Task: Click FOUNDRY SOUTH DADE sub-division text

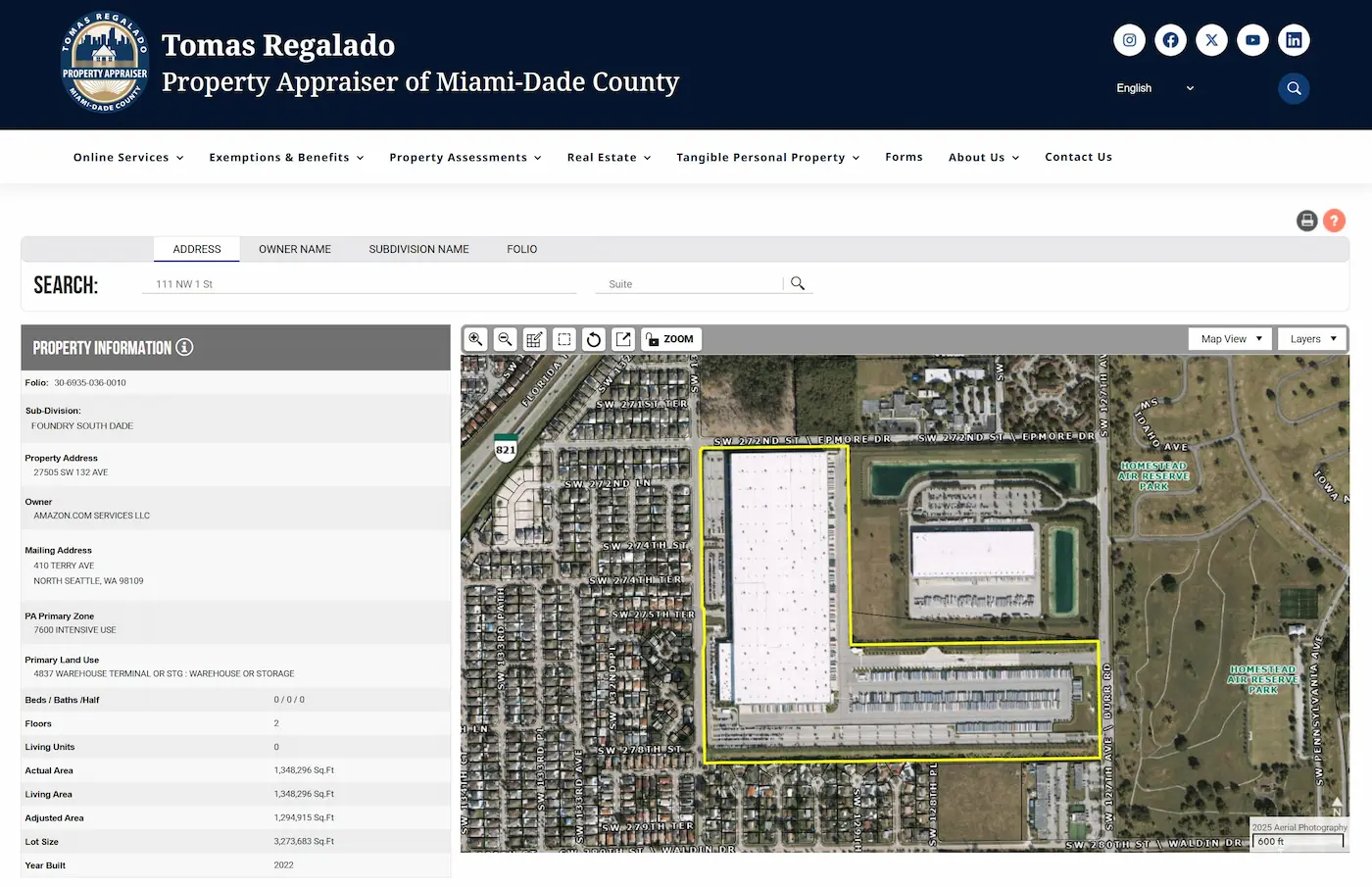Action: 82,426
